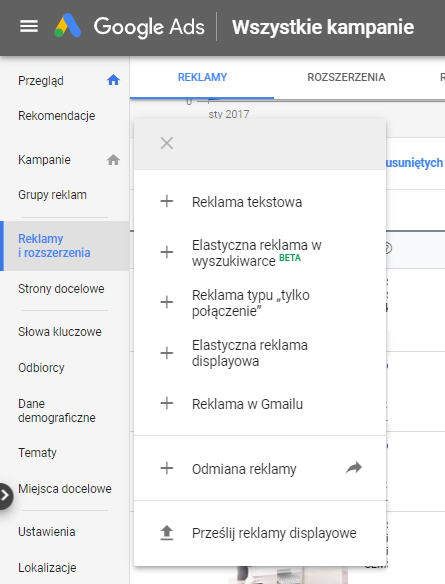Go to Słowa kluczowe in the sidebar
The width and height of the screenshot is (445, 584).
60,331
